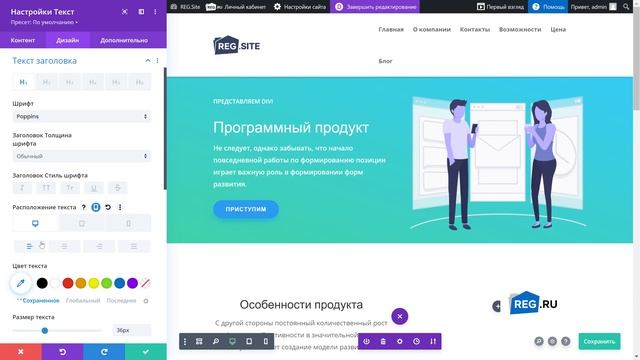Switch alignment to tablet view tab
The height and width of the screenshot is (360, 640).
coord(82,223)
